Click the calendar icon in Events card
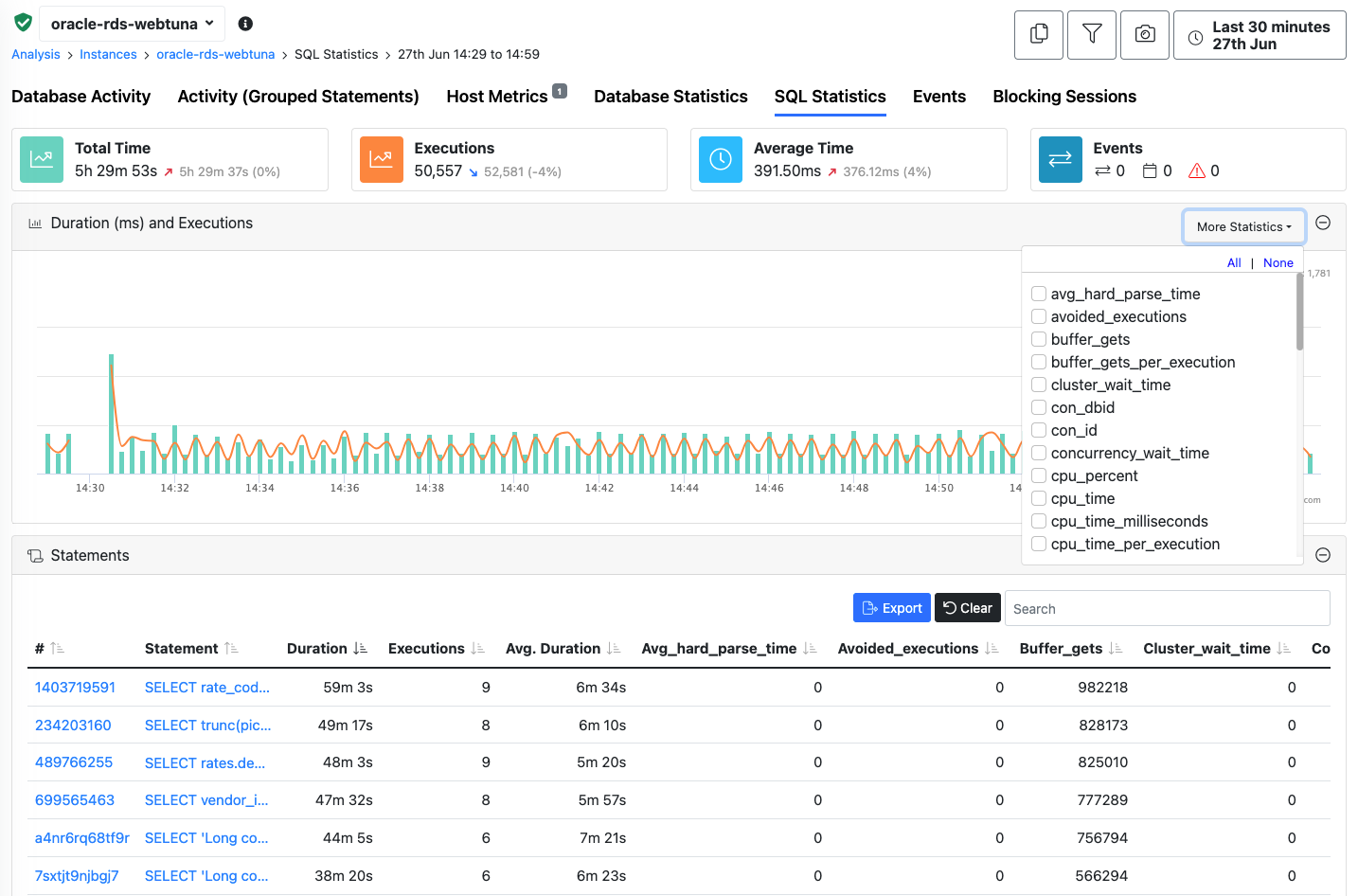Screen dimensions: 1358x896 1150,171
